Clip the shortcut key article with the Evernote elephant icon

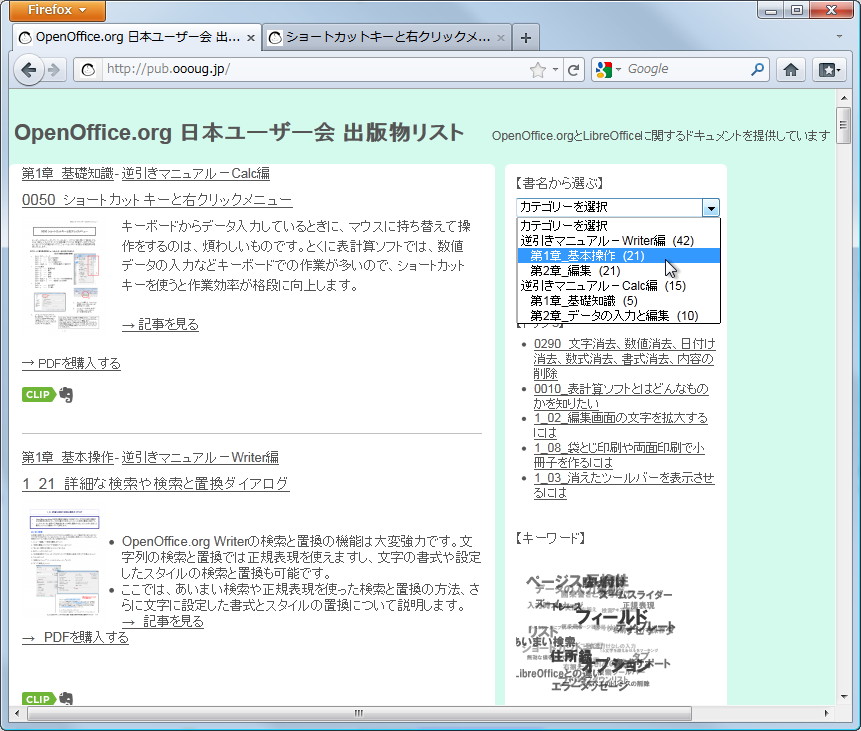point(64,394)
